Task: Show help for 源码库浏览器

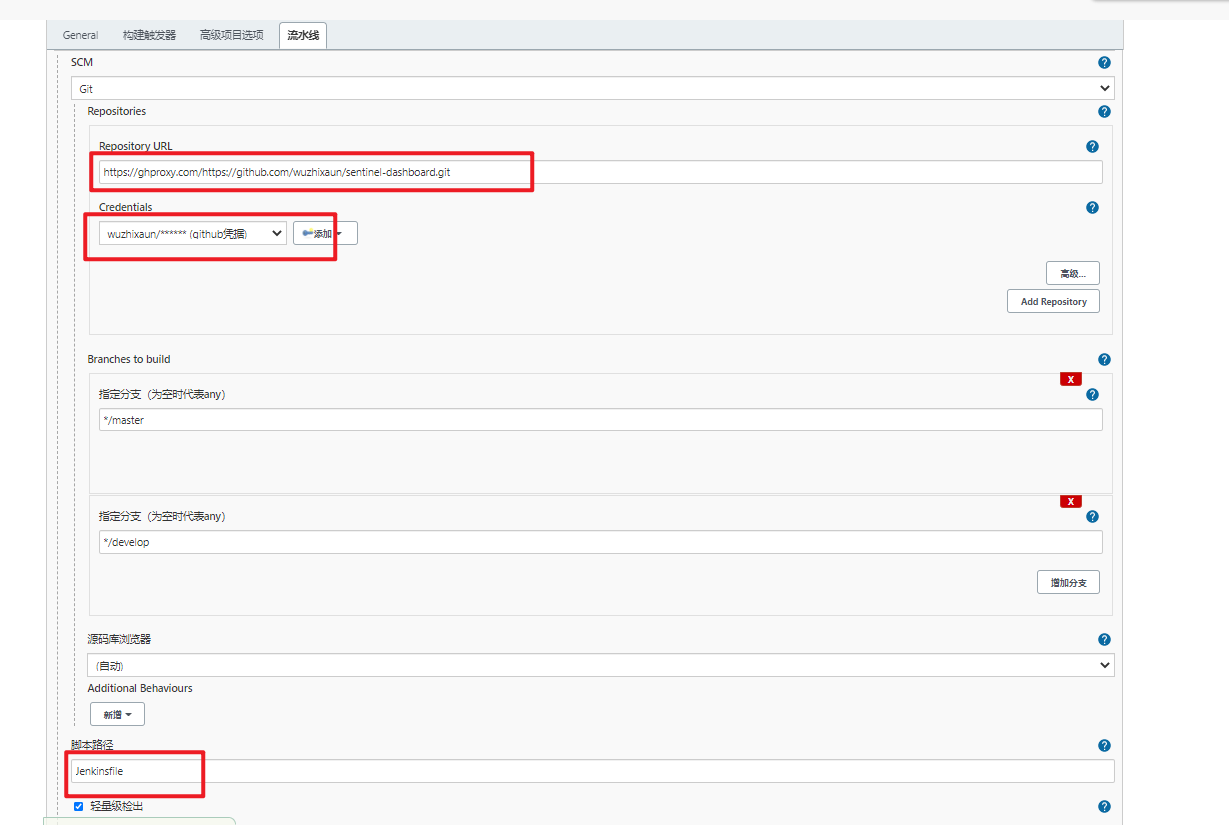Action: coord(1104,639)
